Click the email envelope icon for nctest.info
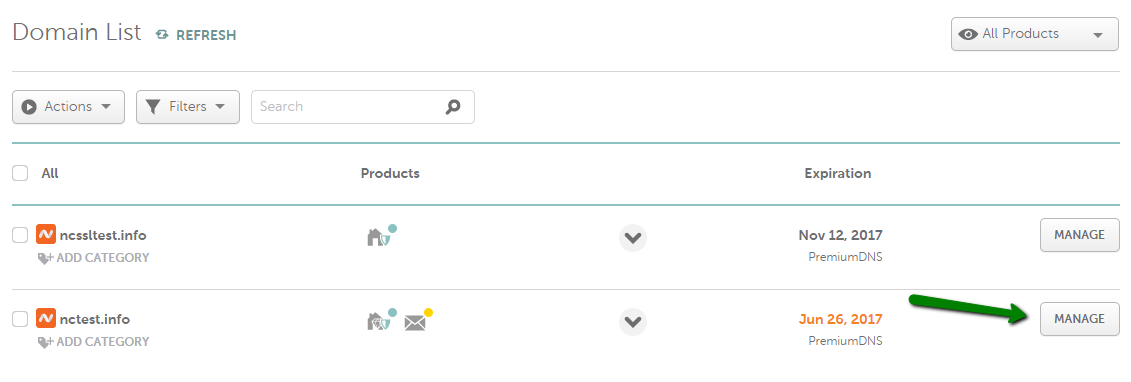1131x382 pixels. click(x=418, y=320)
